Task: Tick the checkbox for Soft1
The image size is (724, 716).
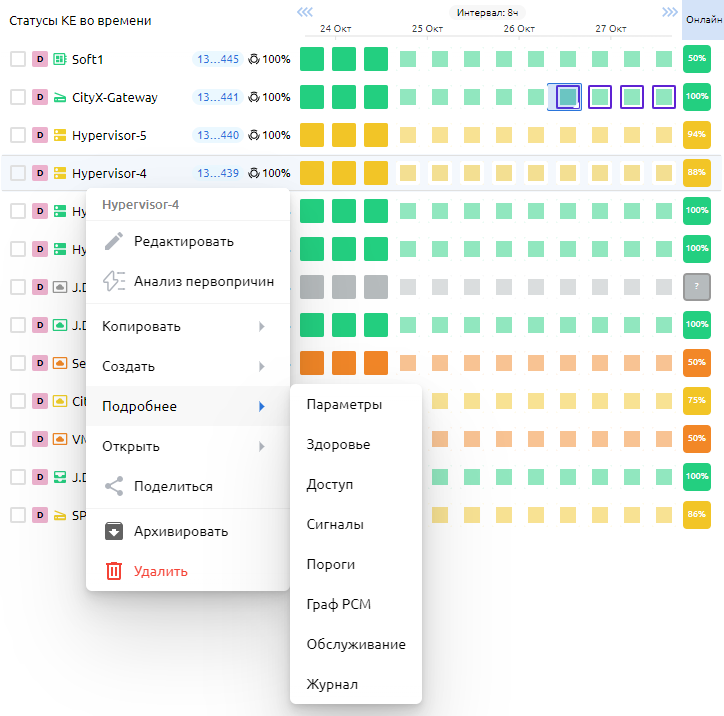Action: (x=18, y=59)
